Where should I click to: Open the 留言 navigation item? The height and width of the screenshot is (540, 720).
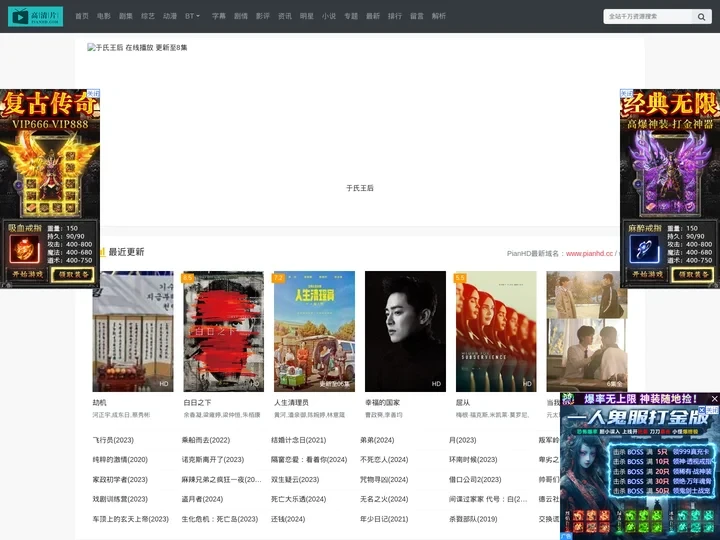(x=417, y=16)
